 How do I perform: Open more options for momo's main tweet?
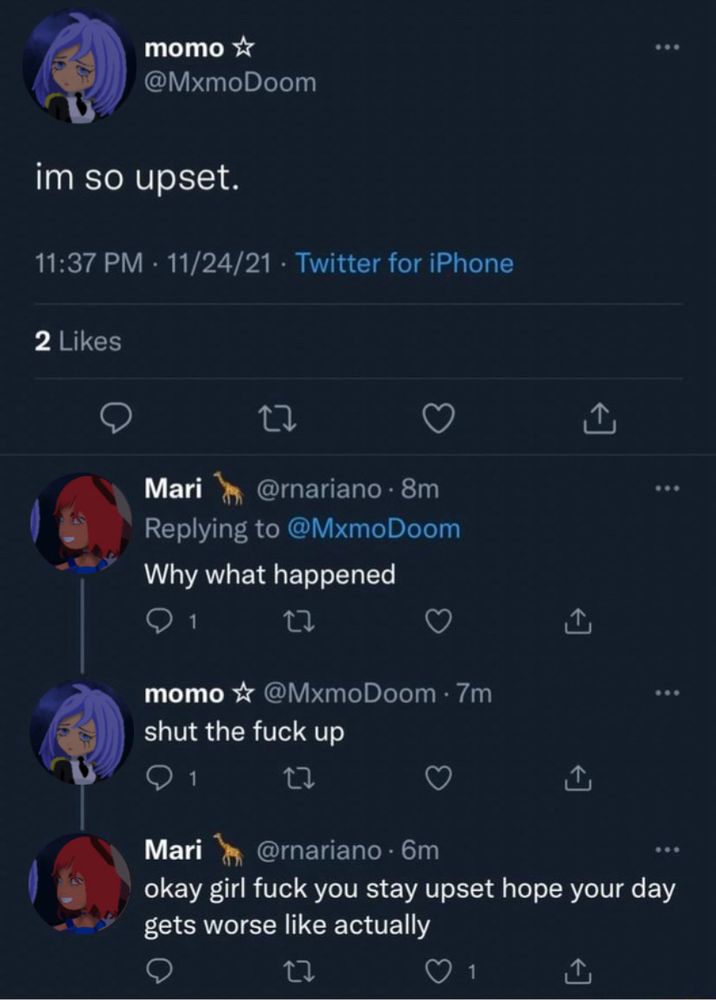(668, 47)
